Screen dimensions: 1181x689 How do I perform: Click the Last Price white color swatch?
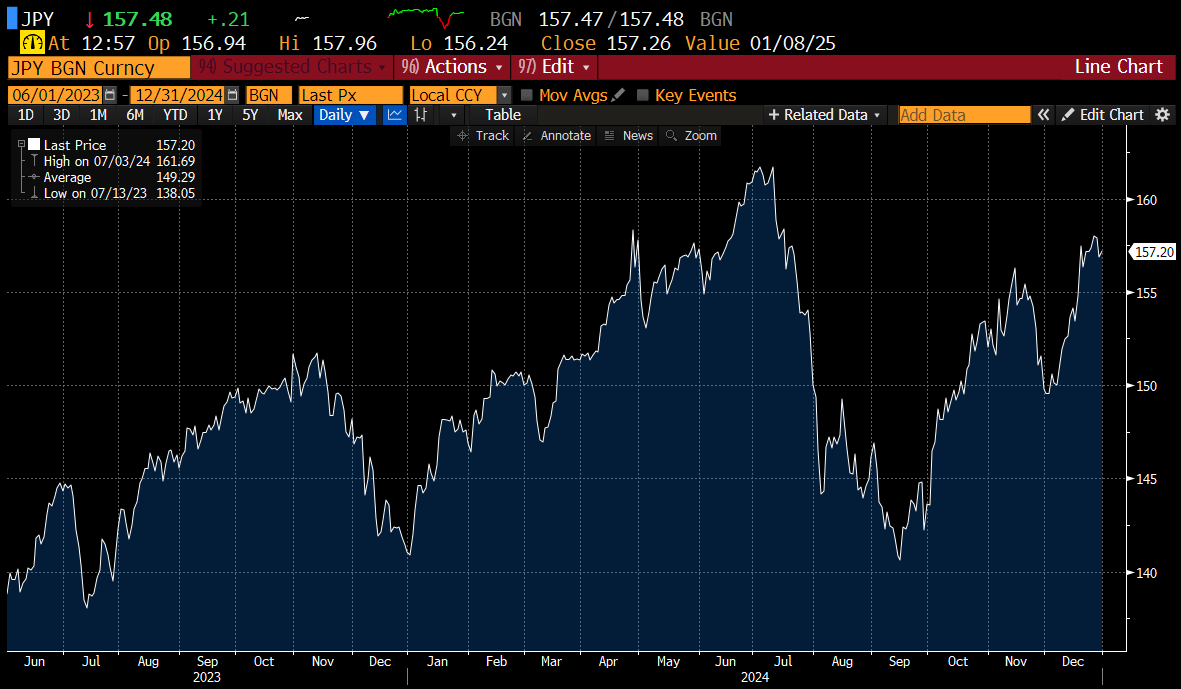[34, 145]
